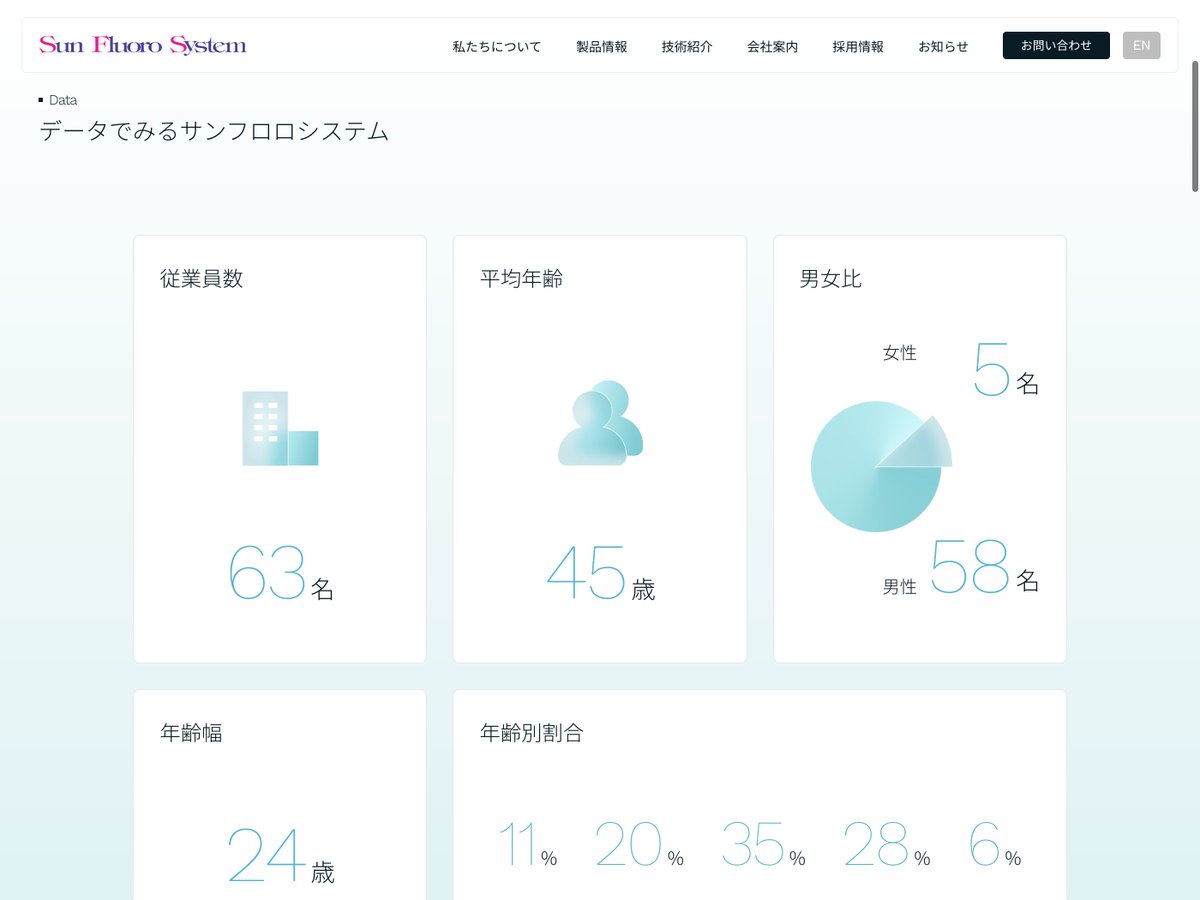The height and width of the screenshot is (900, 1200).
Task: Open the 会社案内 menu item
Action: pyautogui.click(x=773, y=46)
